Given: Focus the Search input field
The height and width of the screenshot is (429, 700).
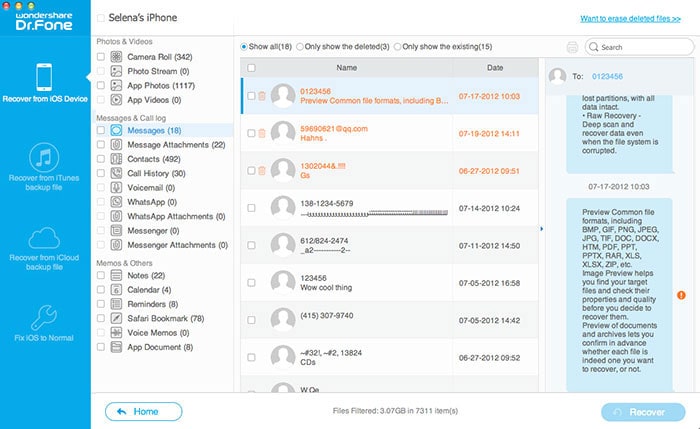Looking at the screenshot, I should (639, 47).
